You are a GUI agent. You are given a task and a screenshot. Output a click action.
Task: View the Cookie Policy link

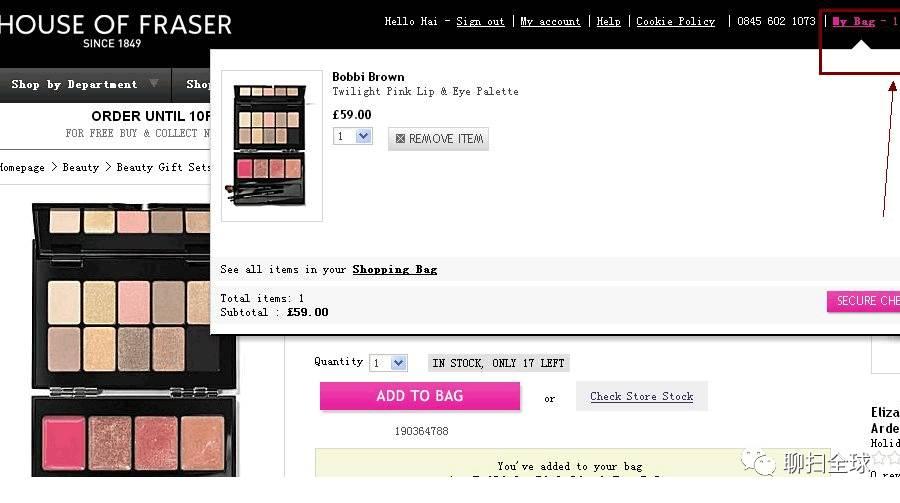[x=676, y=22]
